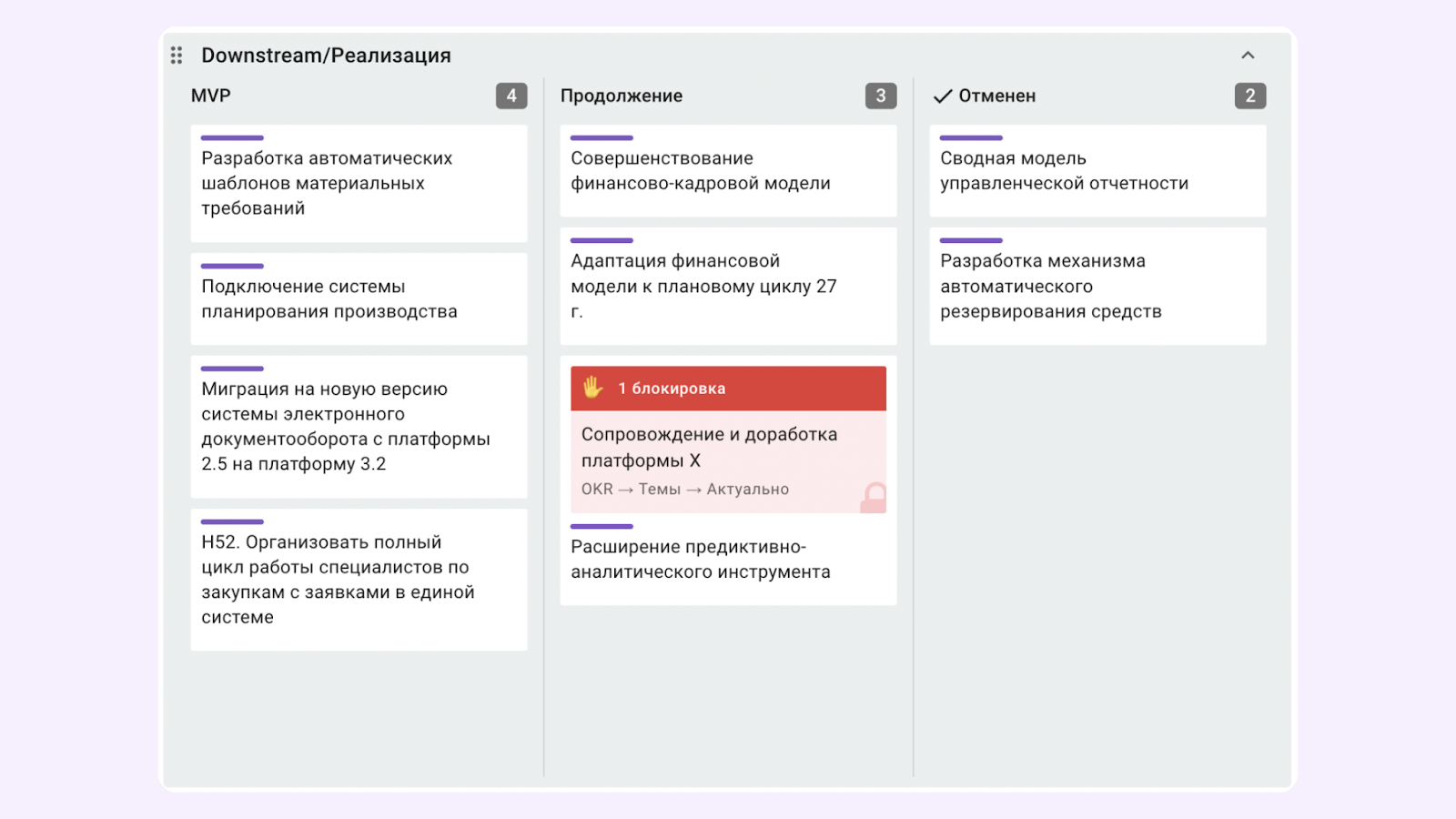Click the Продолжение column count badge 3
The image size is (1456, 819).
[x=880, y=96]
